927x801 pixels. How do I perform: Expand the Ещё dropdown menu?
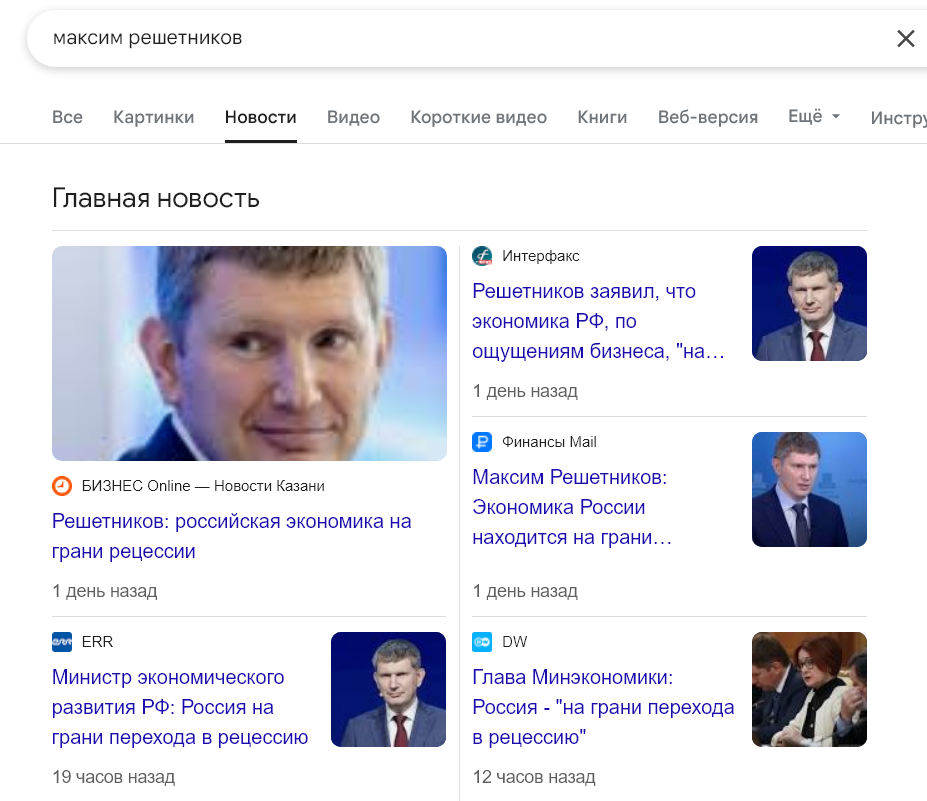[813, 116]
